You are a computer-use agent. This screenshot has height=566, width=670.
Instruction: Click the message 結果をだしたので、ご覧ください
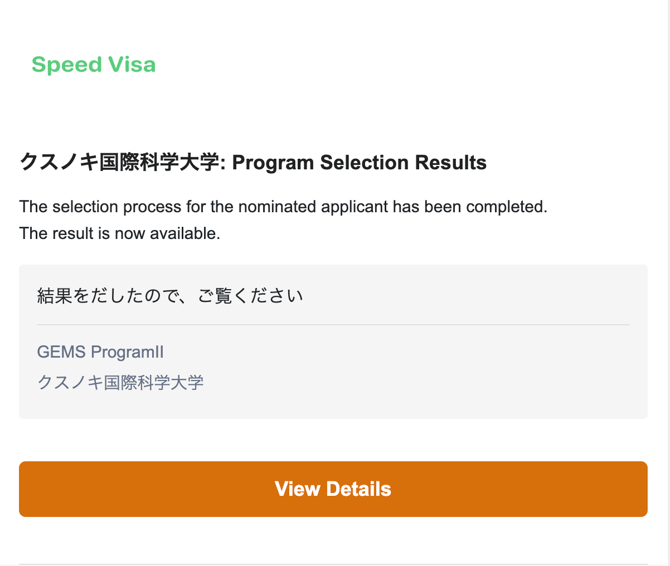click(x=170, y=296)
